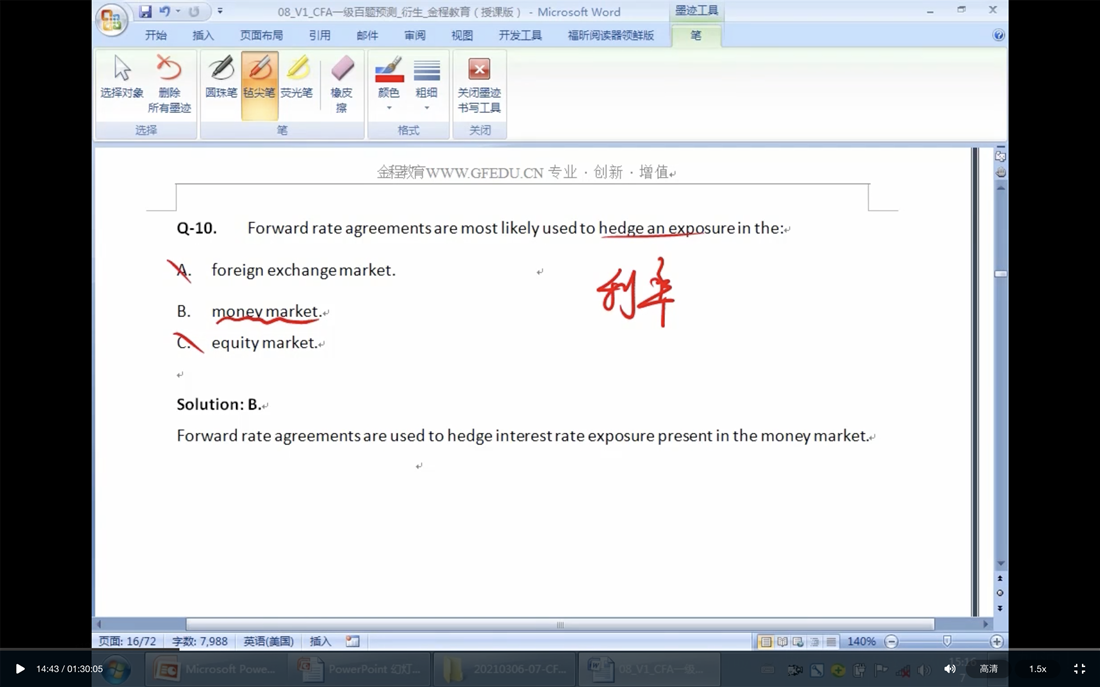Click horizontal scrollbar right arrow
Screen dimensions: 1100x687
(x=986, y=625)
